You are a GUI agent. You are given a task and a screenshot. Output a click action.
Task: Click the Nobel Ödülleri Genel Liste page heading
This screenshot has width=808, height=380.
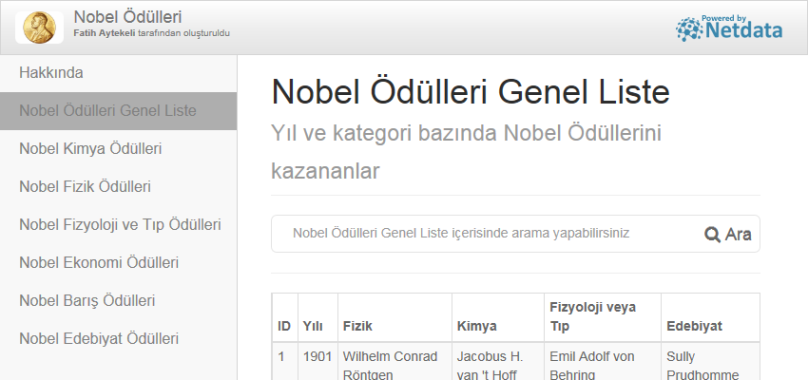pos(470,92)
